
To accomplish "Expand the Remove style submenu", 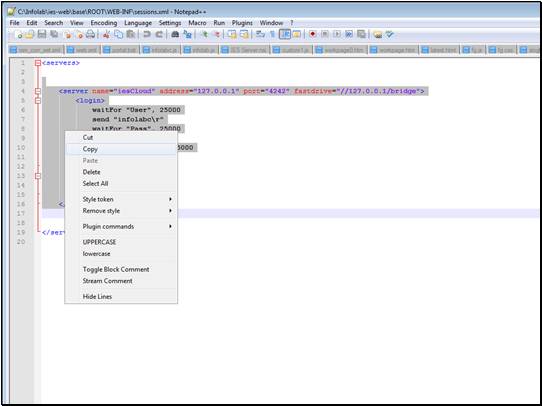I will 121,211.
